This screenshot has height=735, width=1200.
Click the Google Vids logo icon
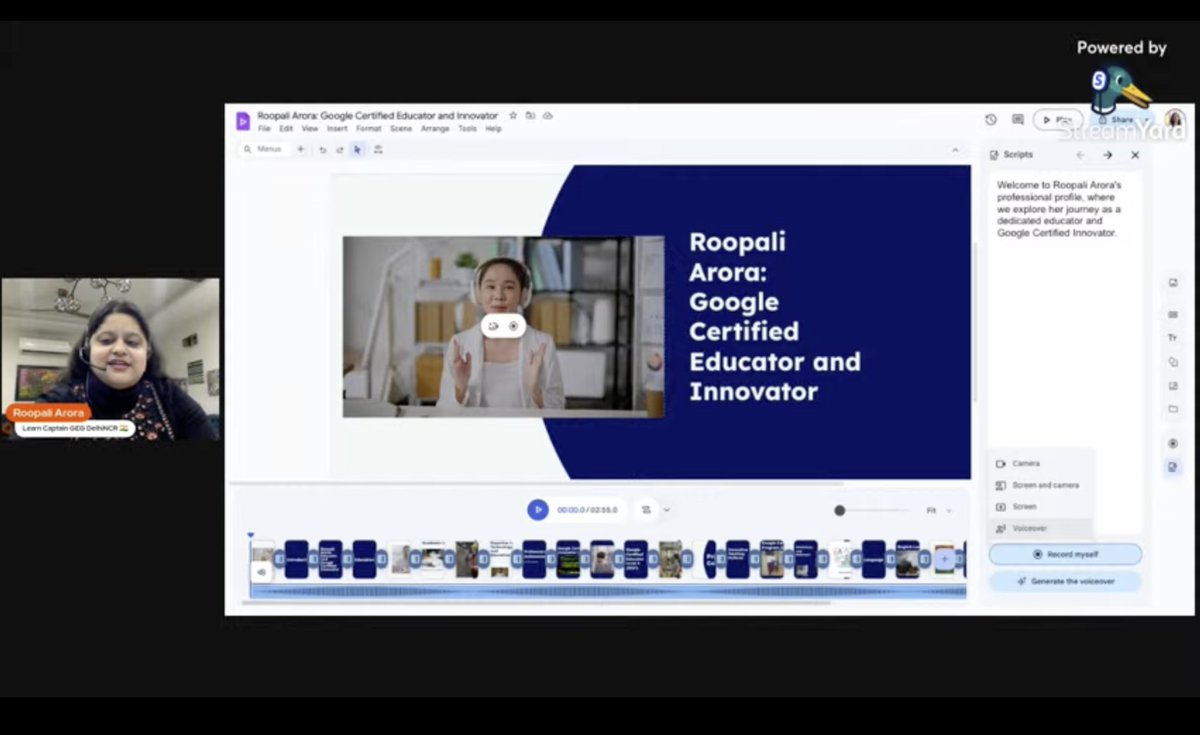pos(243,121)
